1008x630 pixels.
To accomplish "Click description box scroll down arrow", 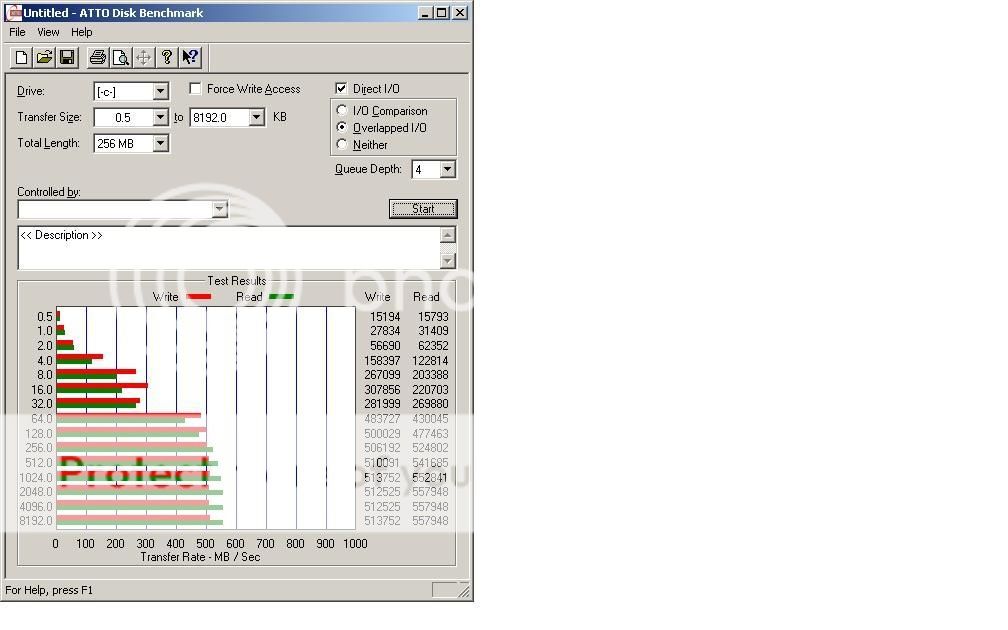I will click(x=448, y=260).
